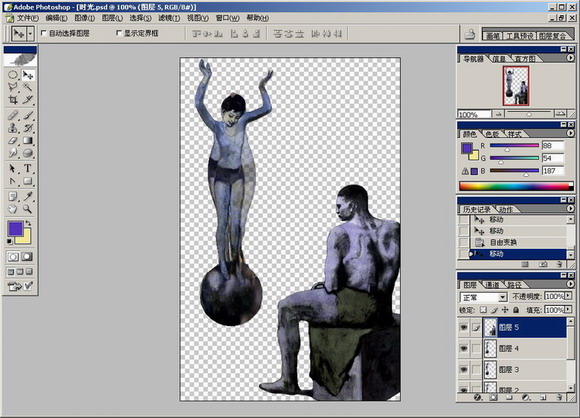This screenshot has height=418, width=580.
Task: Select the Gradient tool
Action: pos(28,141)
